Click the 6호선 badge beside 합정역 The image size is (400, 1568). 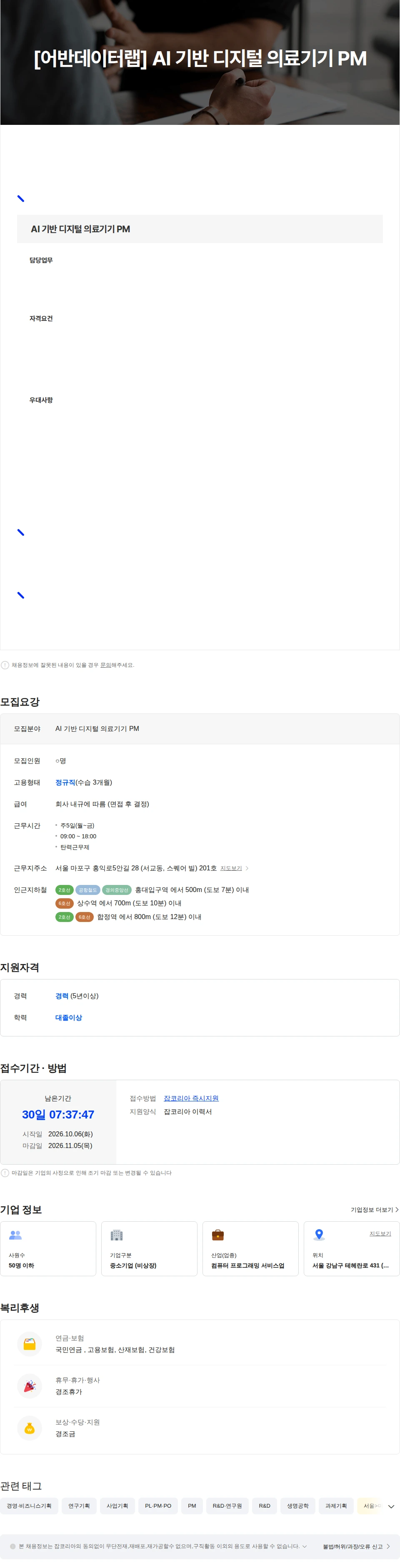[84, 917]
